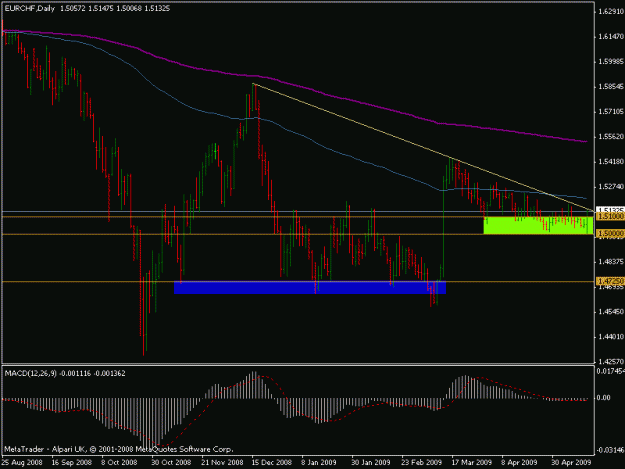
Task: Click the 21 Nov 2008 date label
Action: (x=222, y=463)
